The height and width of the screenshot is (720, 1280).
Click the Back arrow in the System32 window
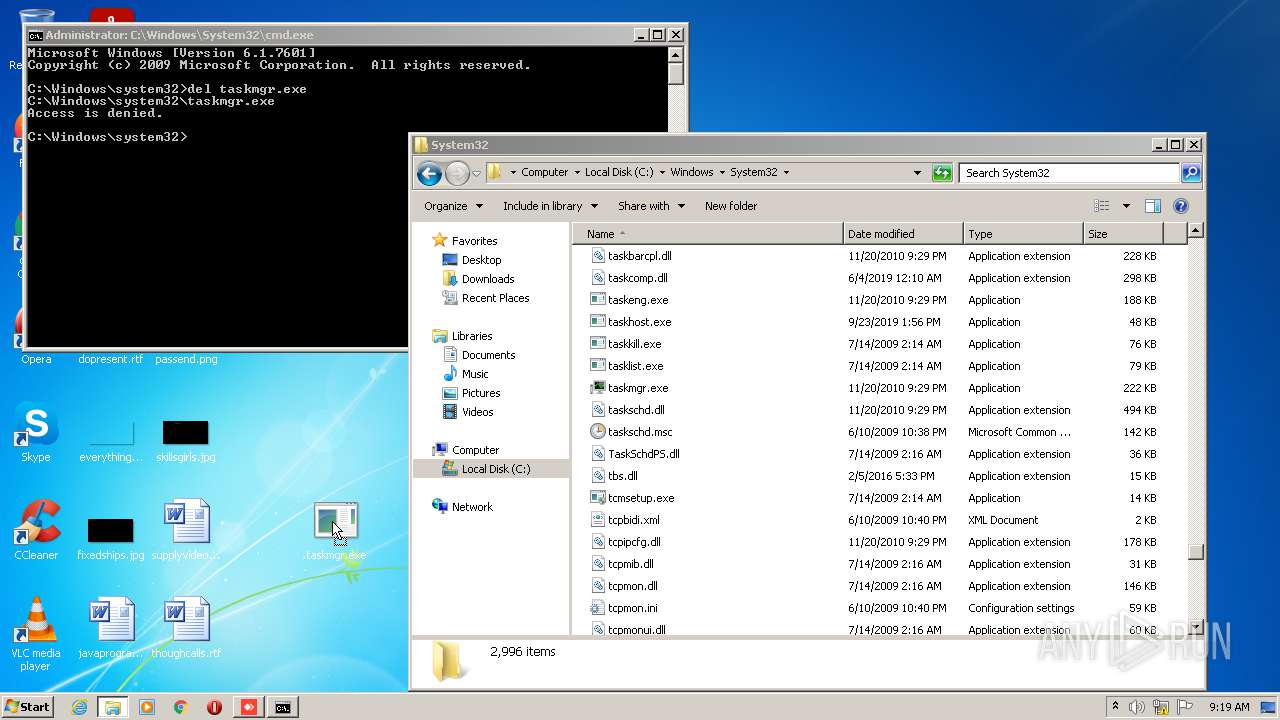click(429, 173)
